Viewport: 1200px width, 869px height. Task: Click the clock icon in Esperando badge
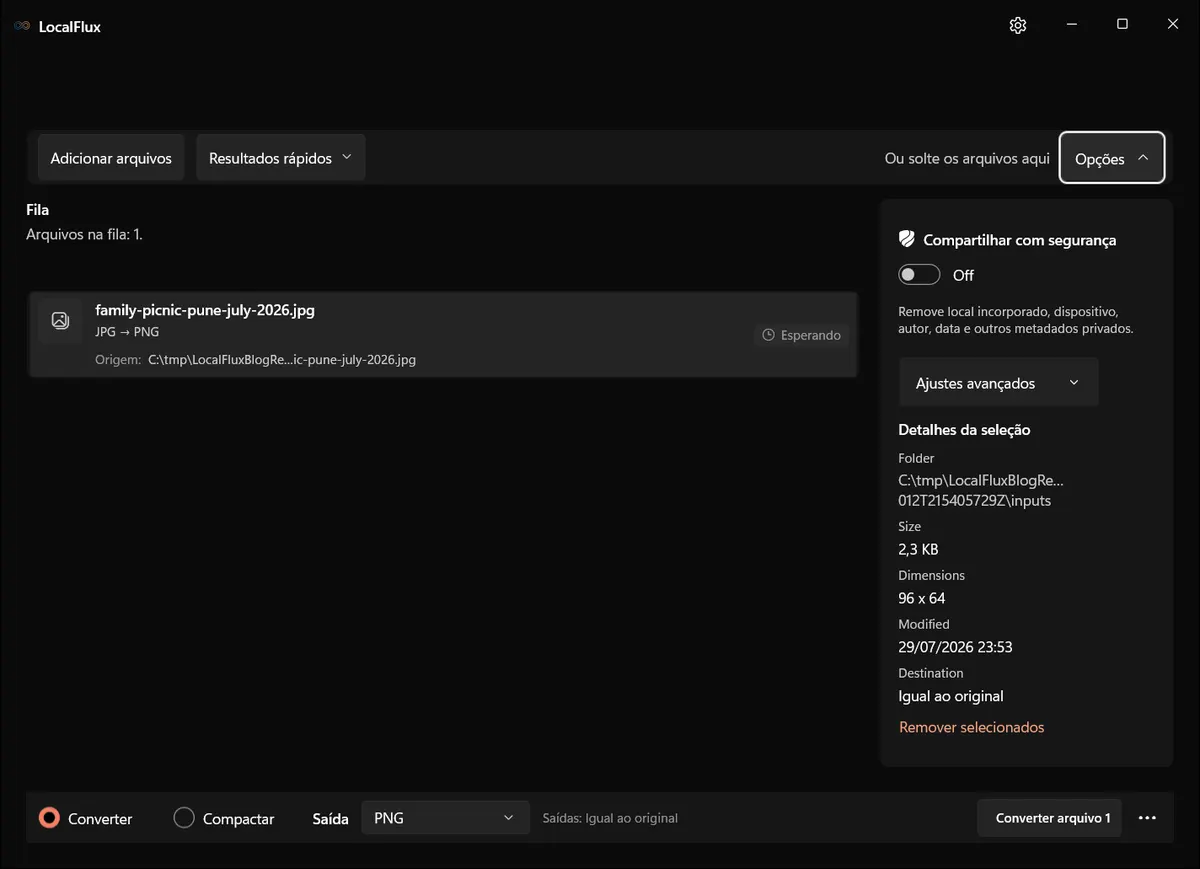[x=768, y=335]
